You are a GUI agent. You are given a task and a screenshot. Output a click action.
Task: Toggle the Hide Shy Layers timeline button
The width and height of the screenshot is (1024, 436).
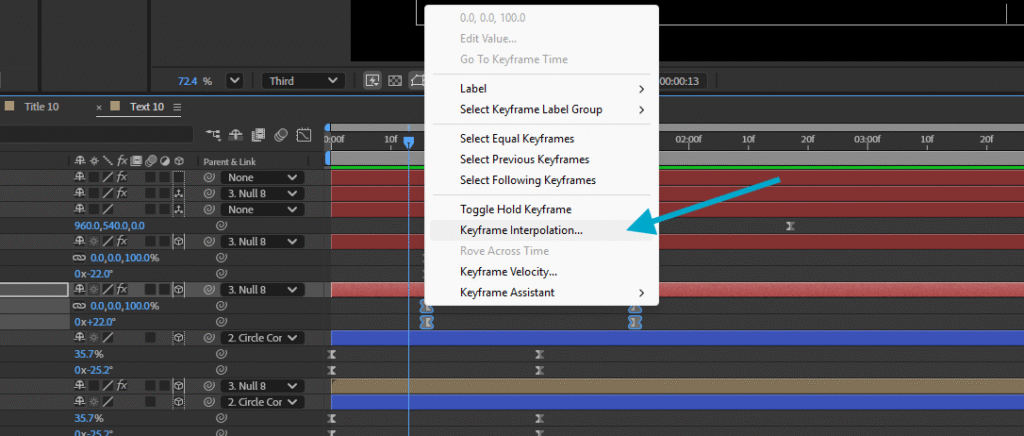(236, 134)
